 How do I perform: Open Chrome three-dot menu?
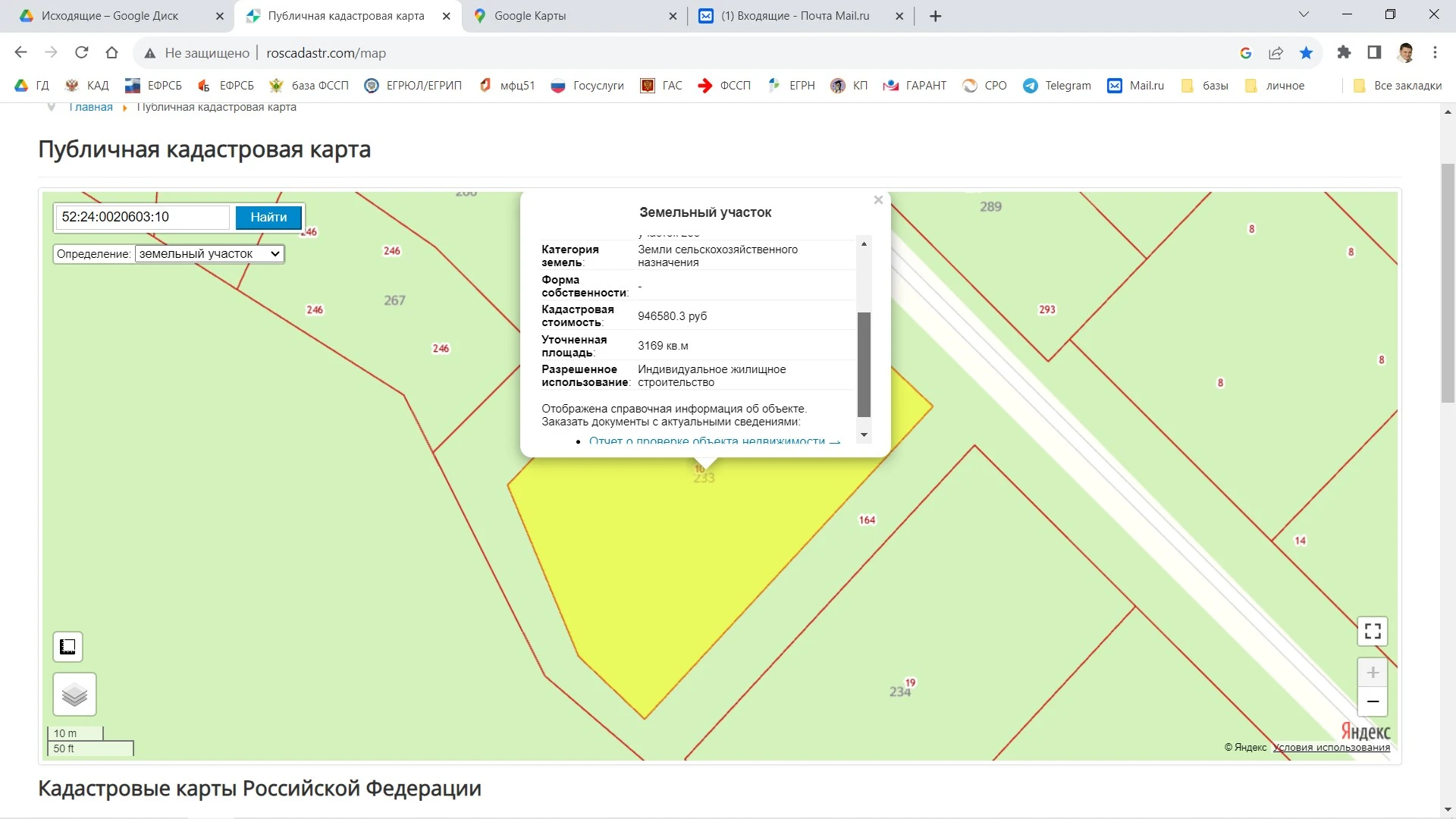click(x=1435, y=52)
